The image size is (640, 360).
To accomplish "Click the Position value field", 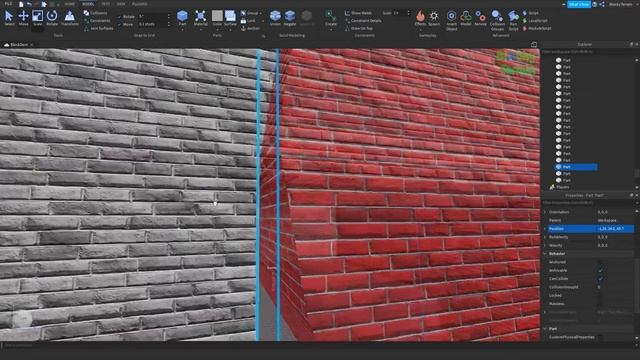I will tap(615, 229).
